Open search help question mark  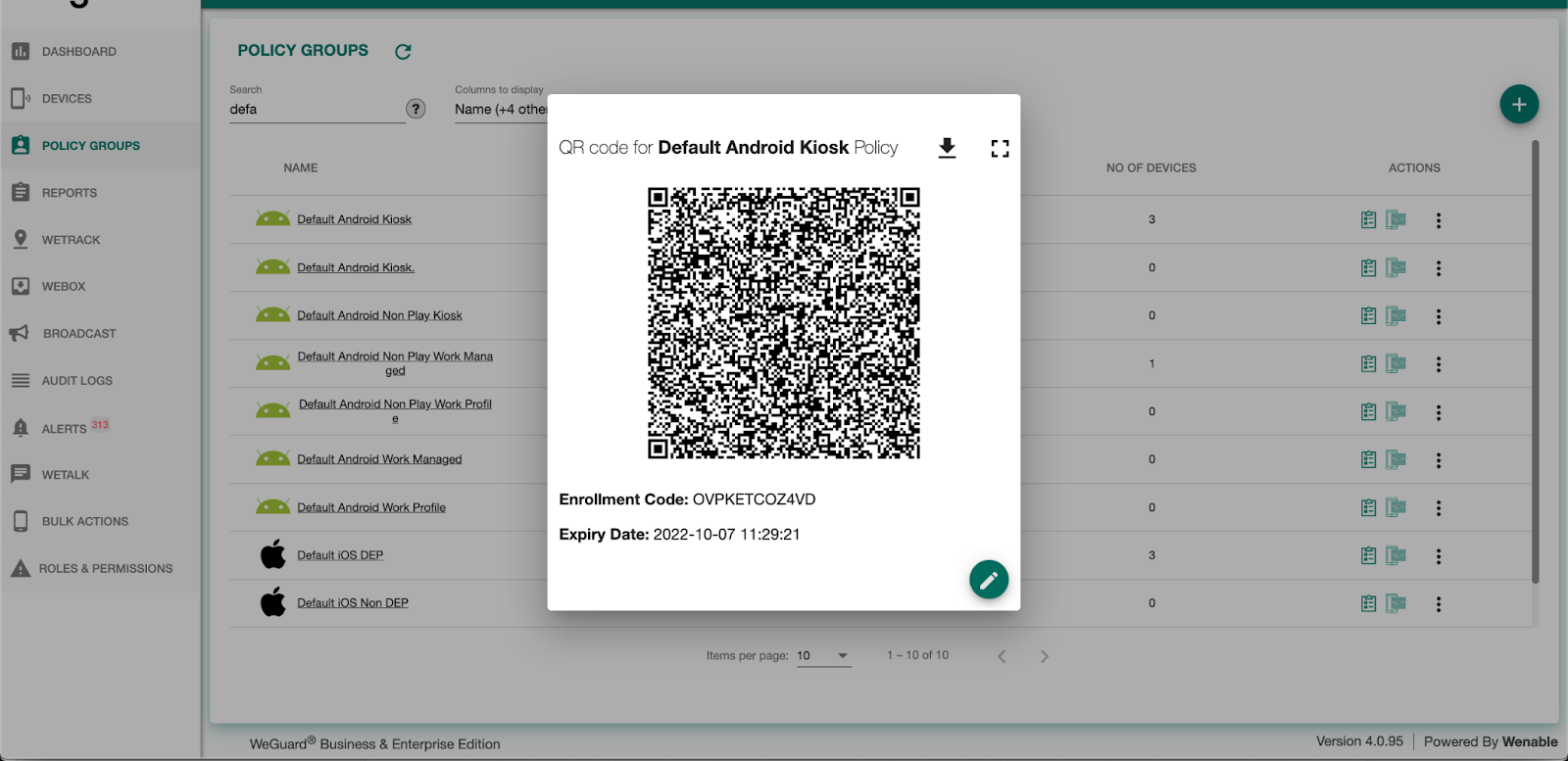[x=416, y=109]
